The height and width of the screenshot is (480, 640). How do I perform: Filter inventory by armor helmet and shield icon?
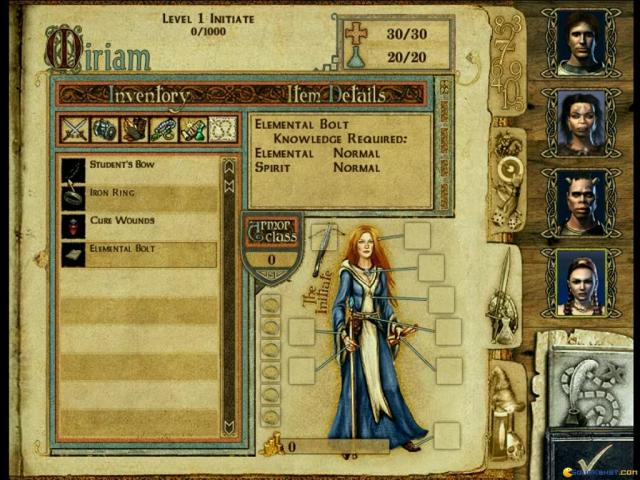tap(104, 129)
